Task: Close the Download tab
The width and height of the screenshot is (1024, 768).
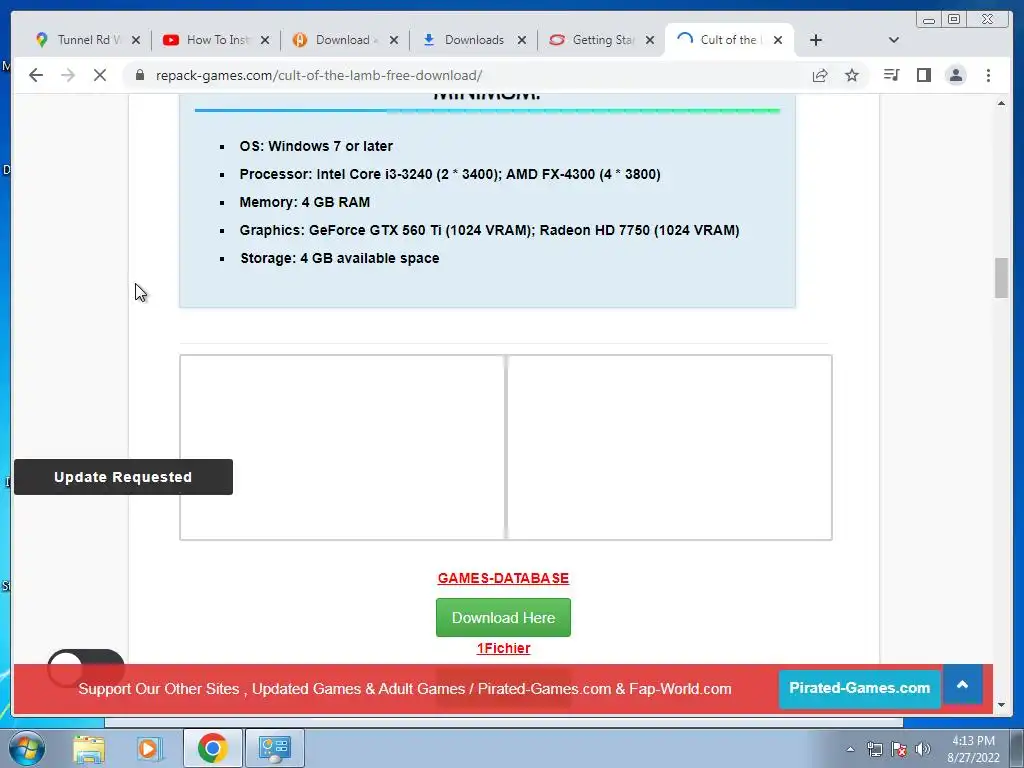Action: coord(394,40)
